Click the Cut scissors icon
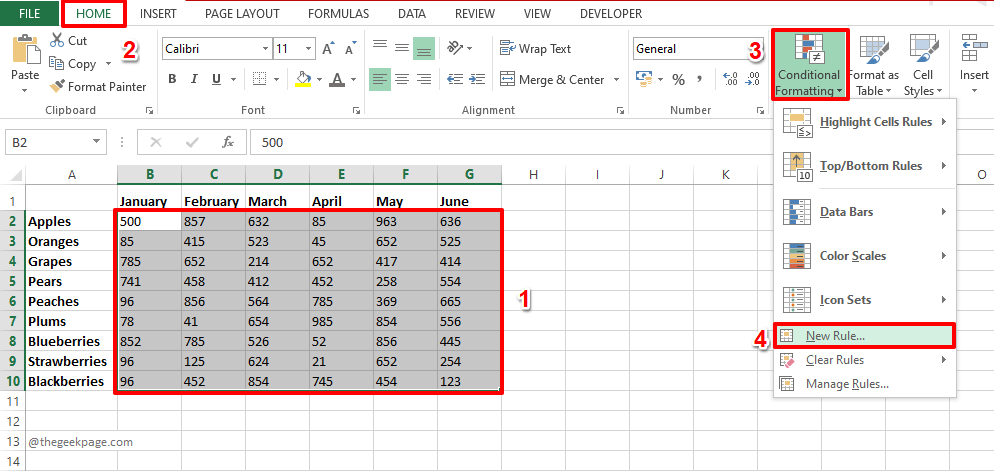 pyautogui.click(x=57, y=41)
